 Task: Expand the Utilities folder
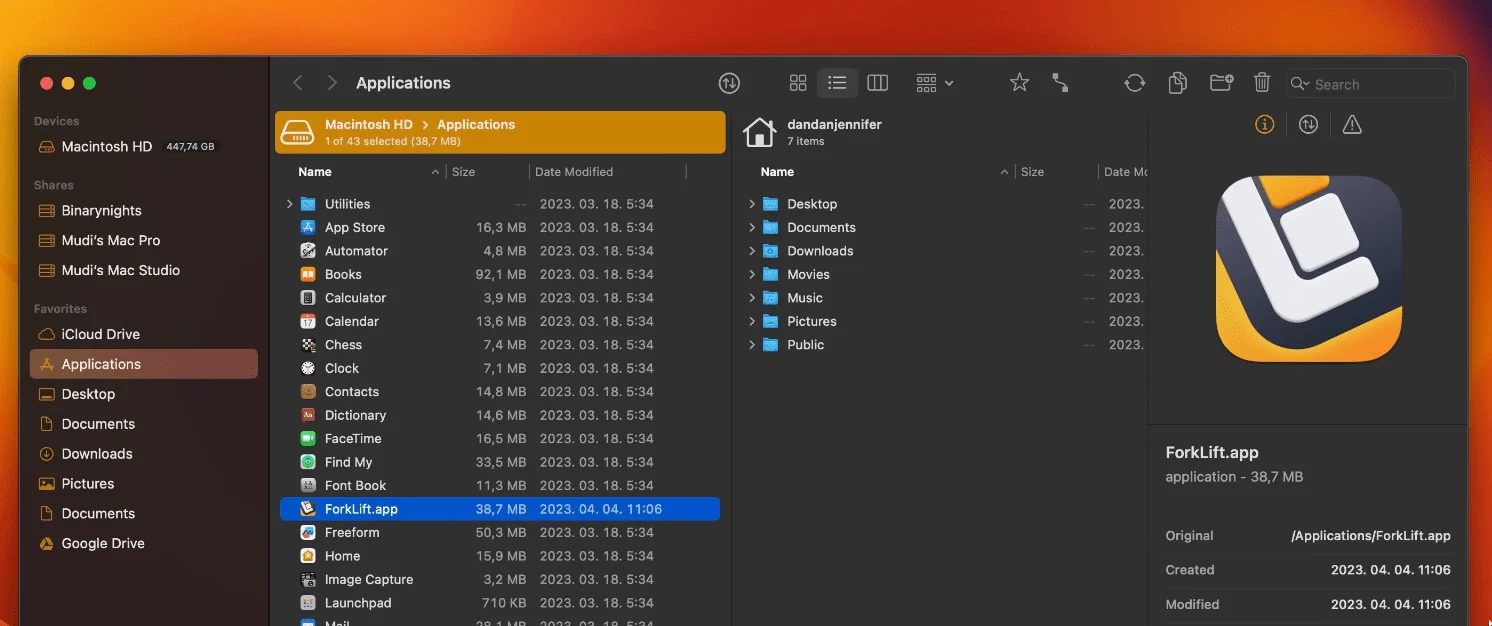[x=290, y=204]
